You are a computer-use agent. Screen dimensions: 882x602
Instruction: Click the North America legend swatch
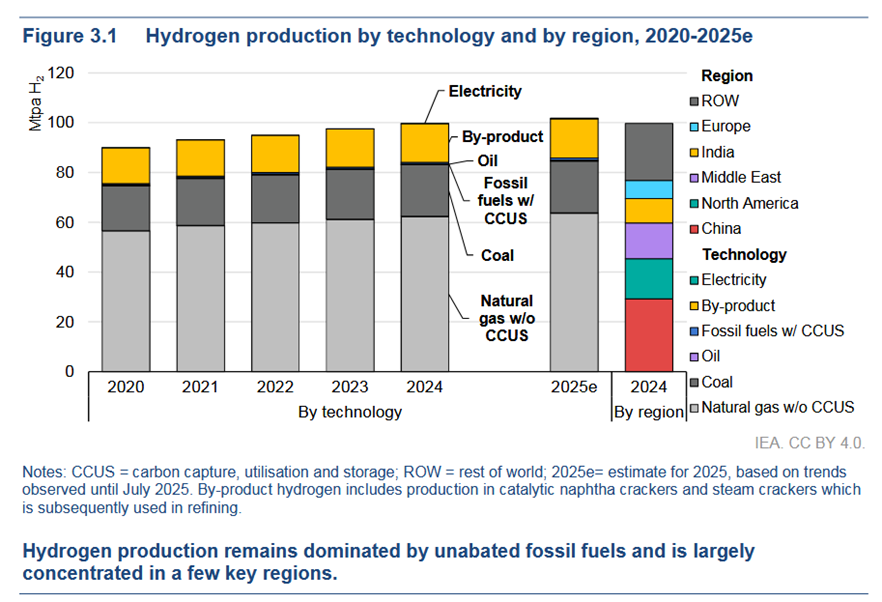(x=692, y=203)
